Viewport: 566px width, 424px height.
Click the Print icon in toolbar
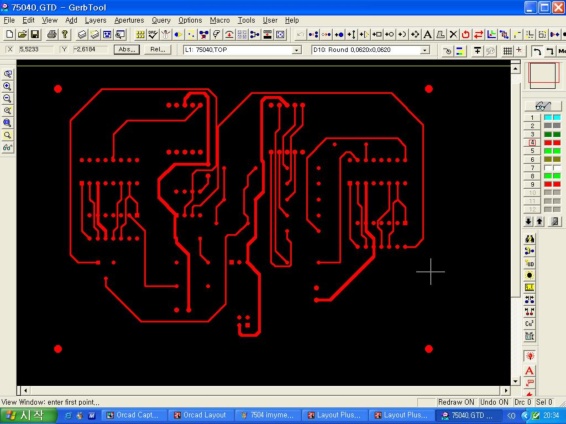[52, 34]
